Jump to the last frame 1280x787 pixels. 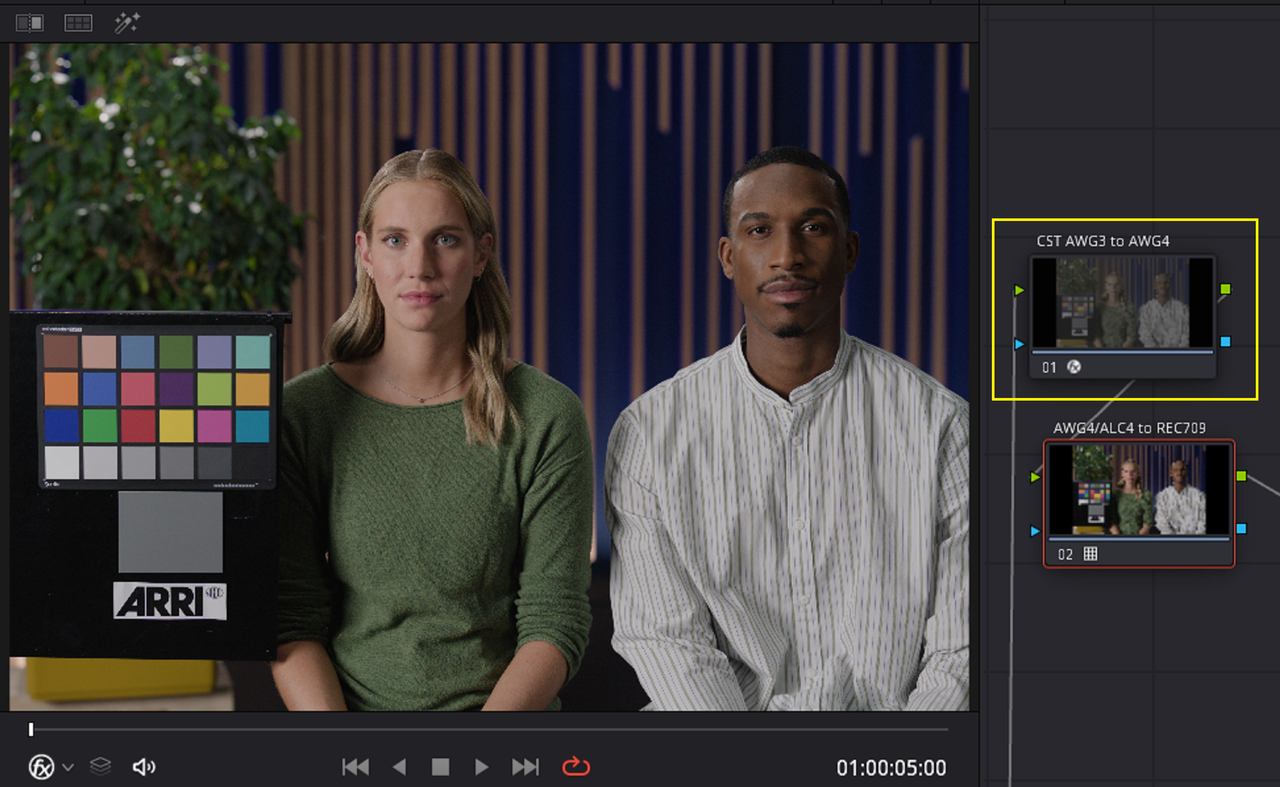pyautogui.click(x=526, y=767)
